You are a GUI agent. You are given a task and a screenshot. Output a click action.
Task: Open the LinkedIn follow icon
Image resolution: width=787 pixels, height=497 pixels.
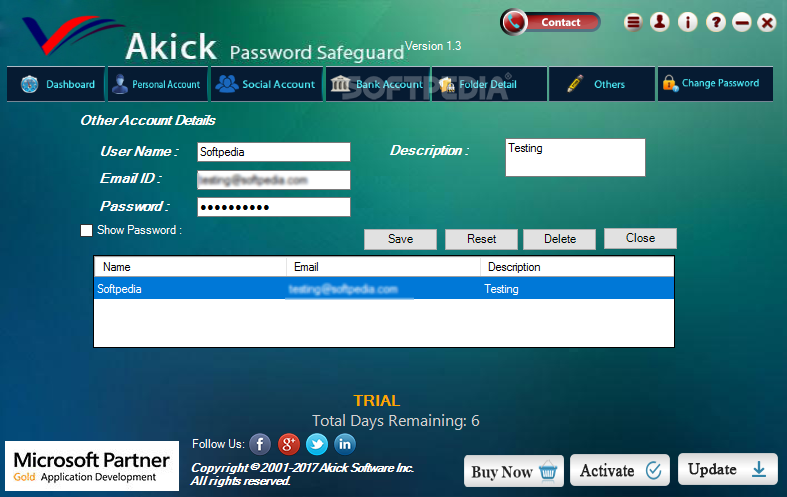coord(345,444)
